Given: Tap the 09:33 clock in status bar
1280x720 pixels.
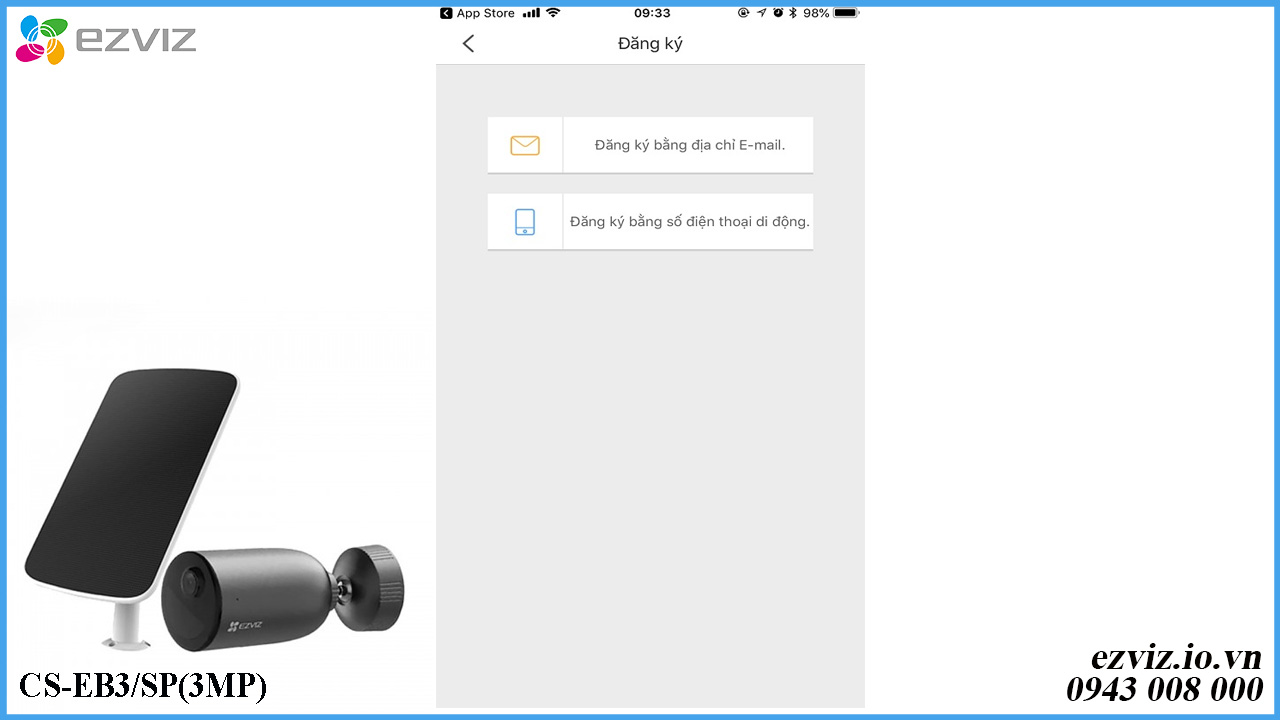Looking at the screenshot, I should [652, 13].
